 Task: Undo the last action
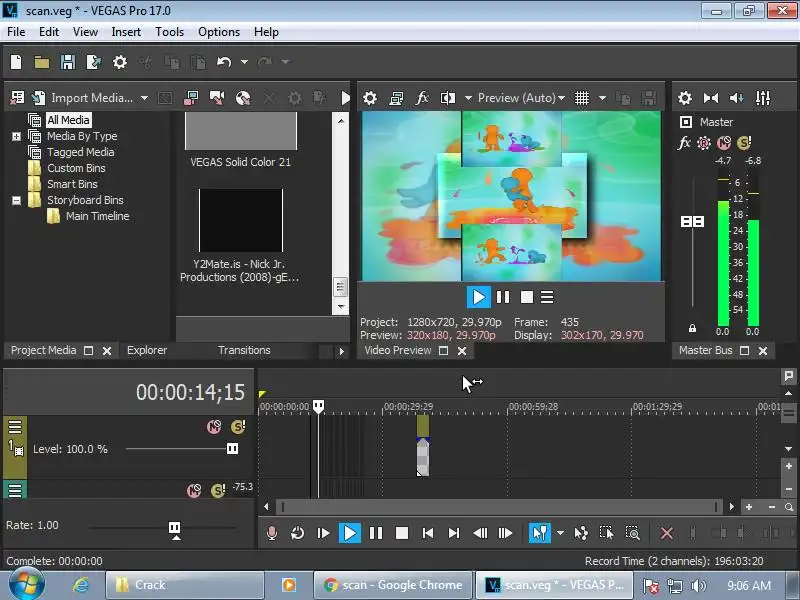[224, 62]
